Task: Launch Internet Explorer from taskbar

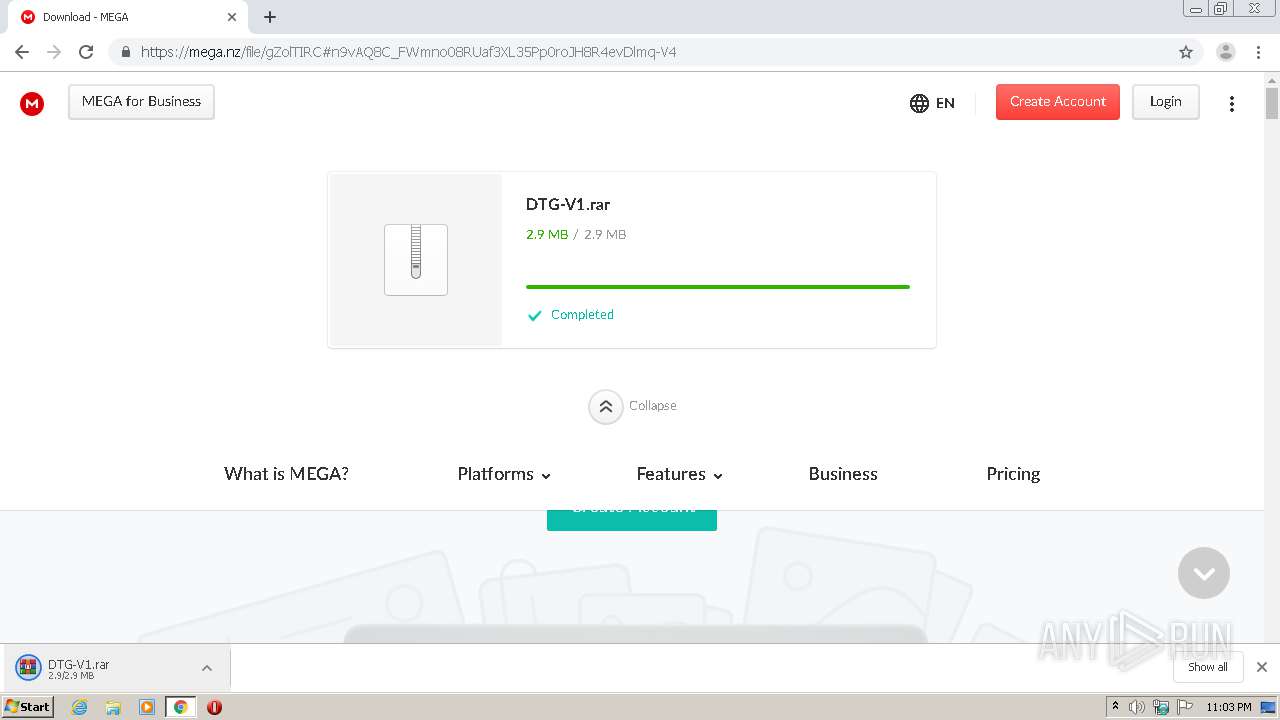Action: [x=79, y=707]
